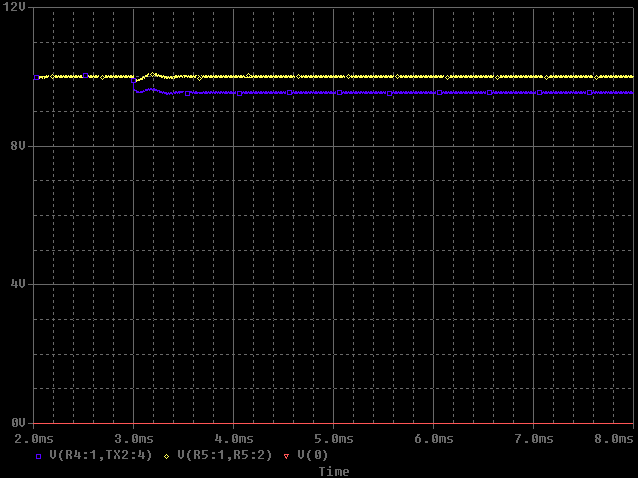Select the yellow diamond trace marker in legend
This screenshot has height=478, width=638.
click(x=166, y=456)
